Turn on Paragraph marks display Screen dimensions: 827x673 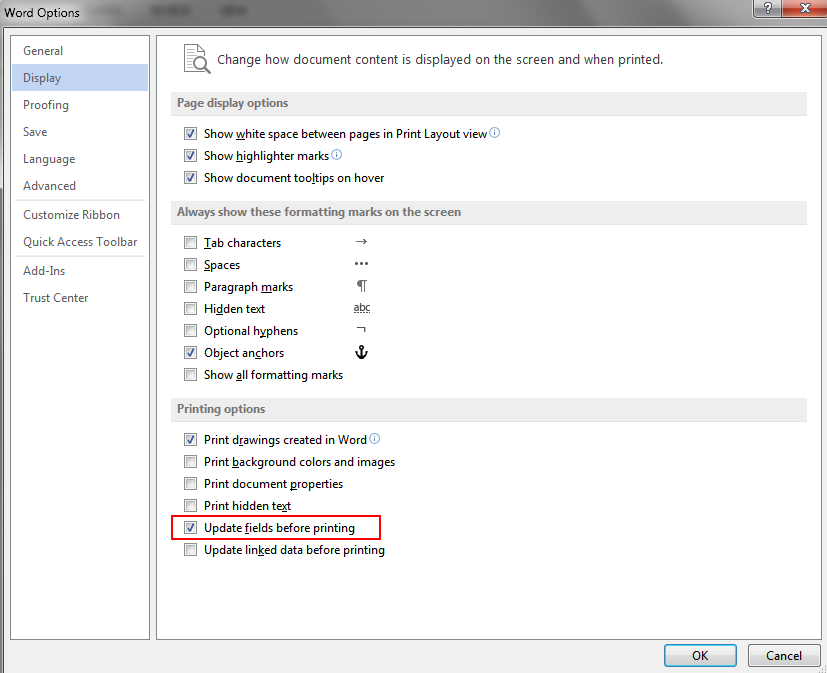tap(191, 287)
